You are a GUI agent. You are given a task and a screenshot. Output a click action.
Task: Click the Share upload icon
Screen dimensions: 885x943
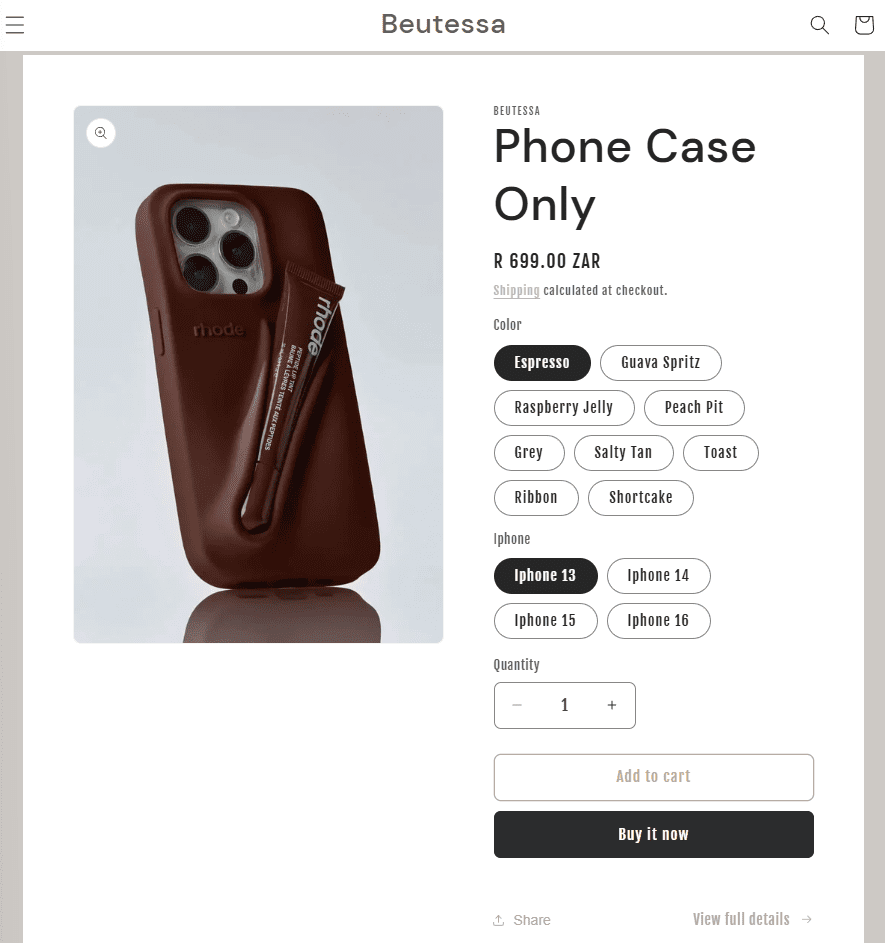498,920
